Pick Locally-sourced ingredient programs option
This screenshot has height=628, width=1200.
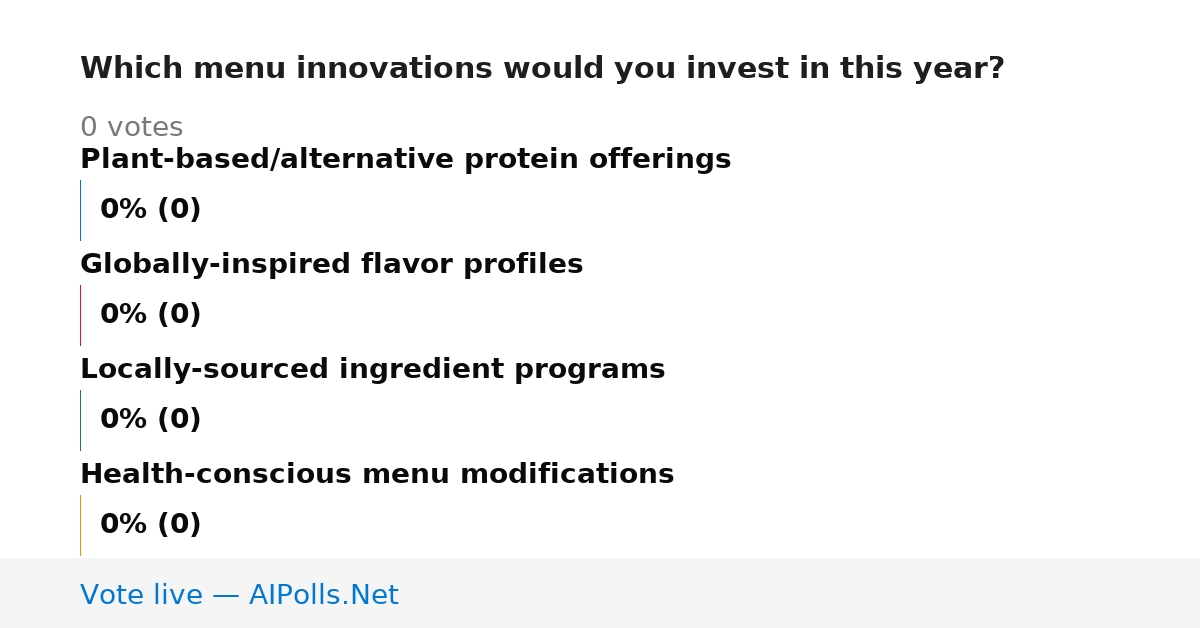(372, 370)
